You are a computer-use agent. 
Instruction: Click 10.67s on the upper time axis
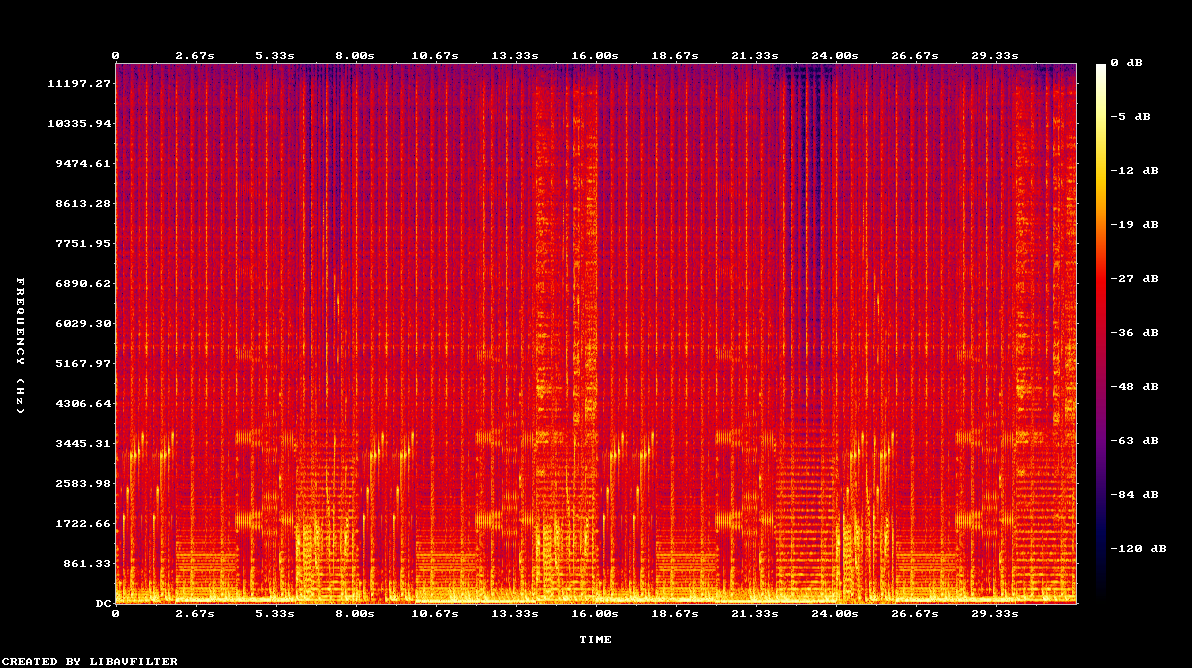(x=435, y=56)
